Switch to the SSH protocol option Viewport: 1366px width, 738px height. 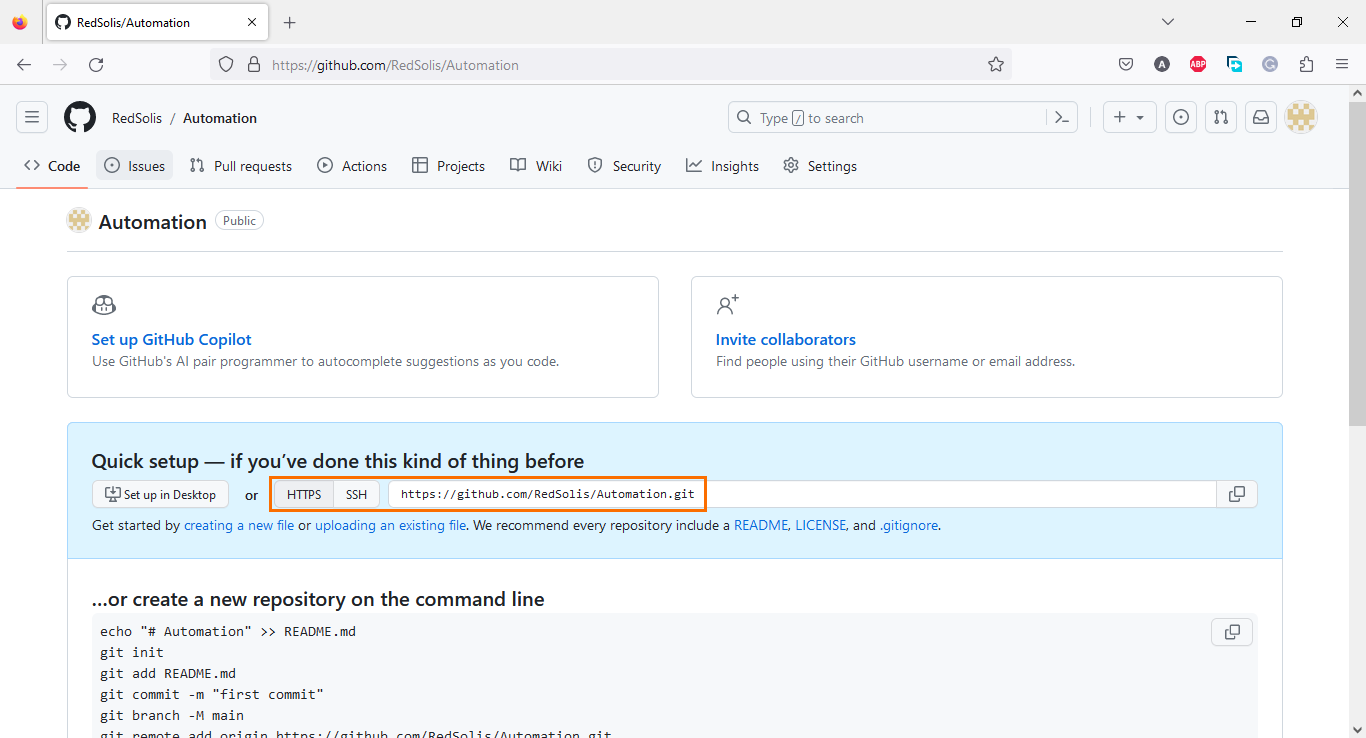356,493
